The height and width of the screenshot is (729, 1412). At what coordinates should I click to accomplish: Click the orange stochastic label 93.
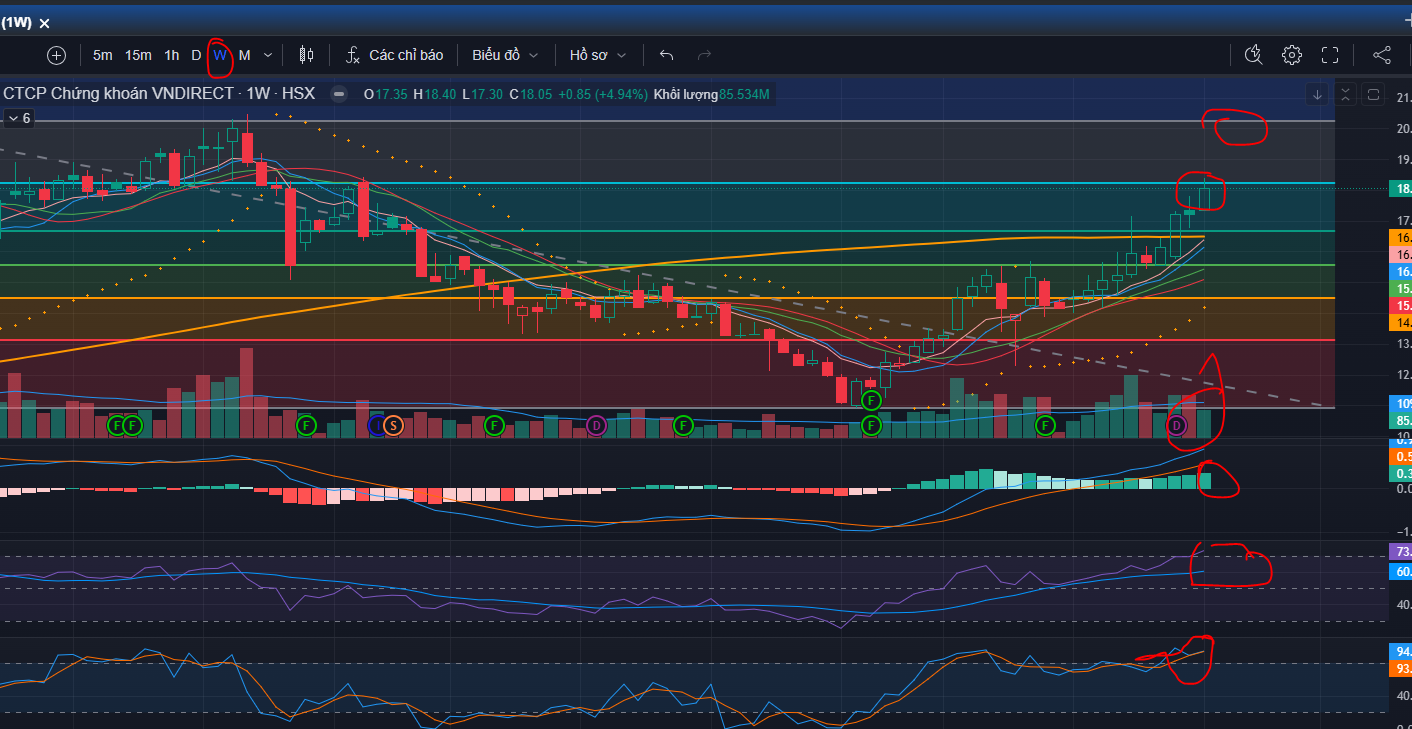[x=1401, y=669]
